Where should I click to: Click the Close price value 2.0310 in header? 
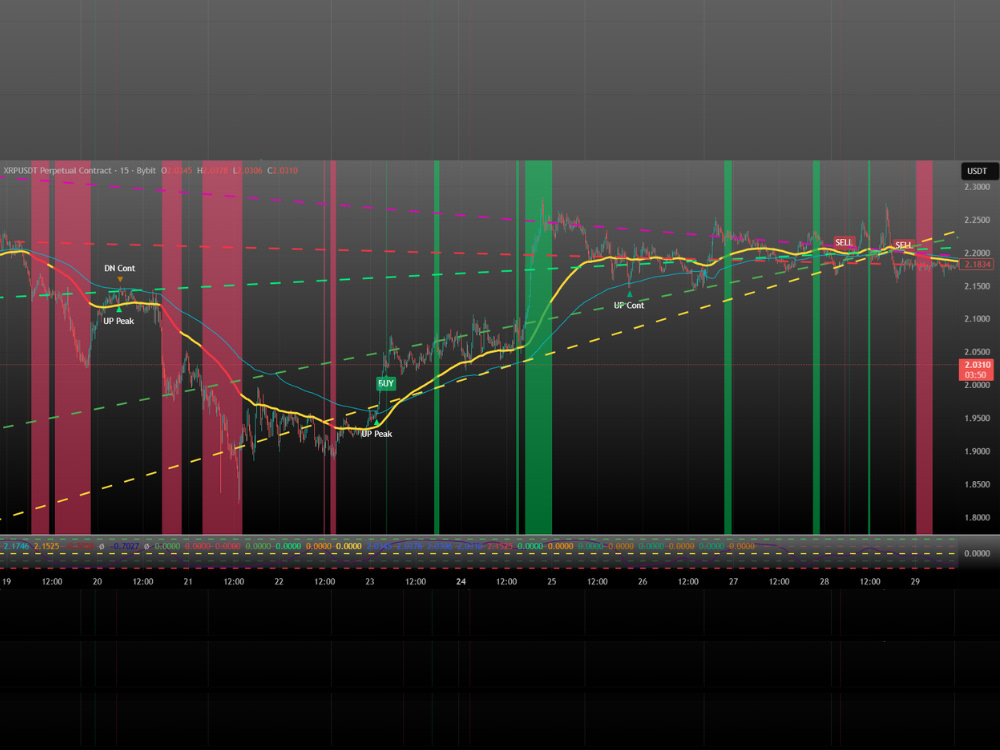pyautogui.click(x=285, y=171)
